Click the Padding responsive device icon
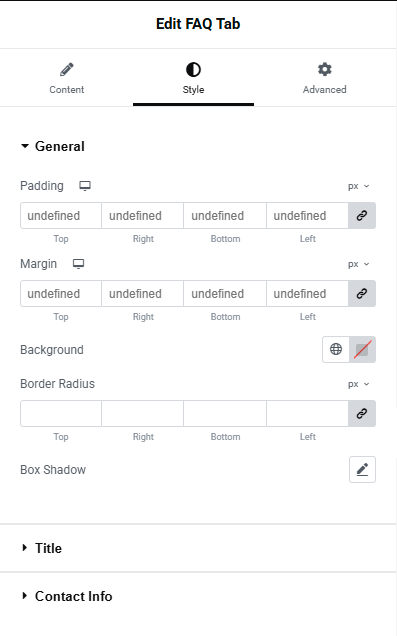Image resolution: width=397 pixels, height=636 pixels. [85, 186]
